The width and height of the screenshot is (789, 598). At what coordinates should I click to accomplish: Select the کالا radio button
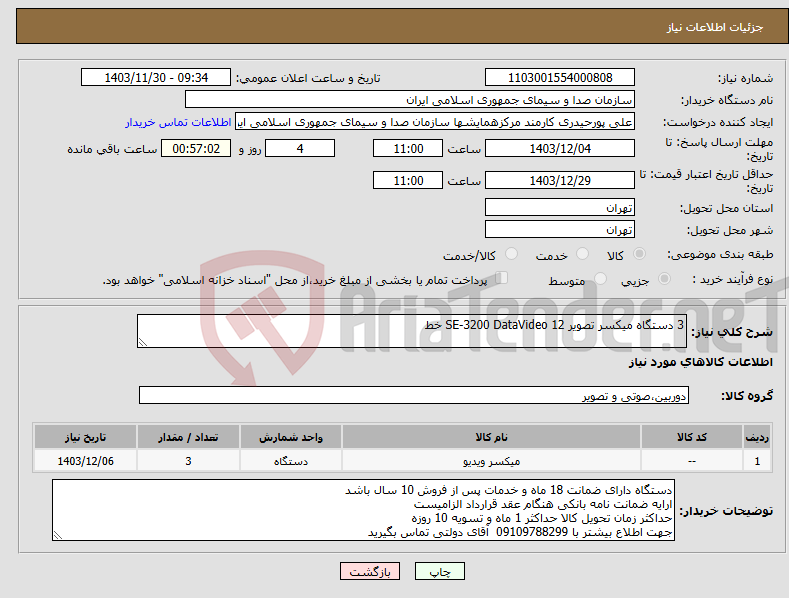pyautogui.click(x=640, y=254)
